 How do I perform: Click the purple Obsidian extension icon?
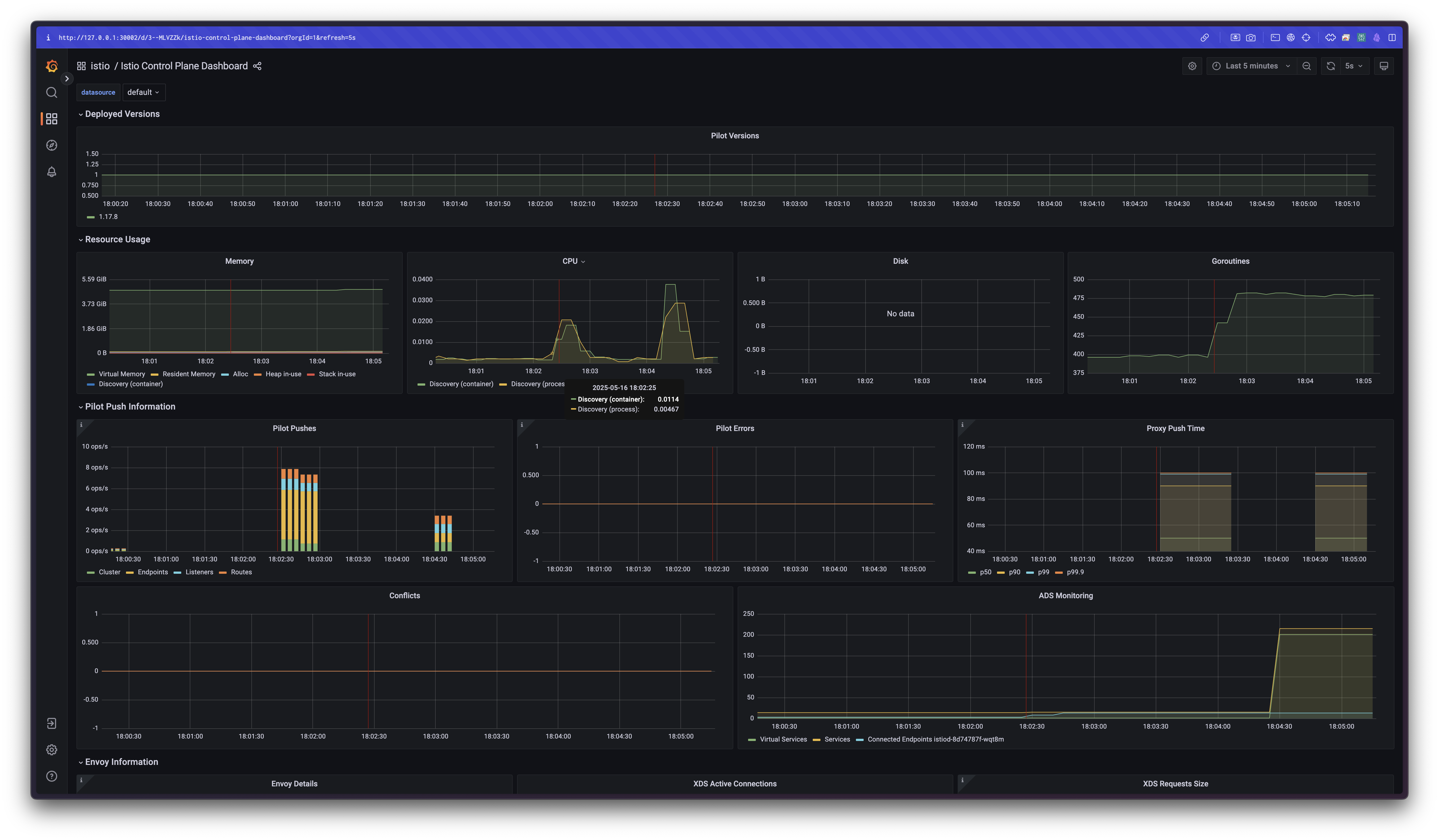[x=1377, y=38]
